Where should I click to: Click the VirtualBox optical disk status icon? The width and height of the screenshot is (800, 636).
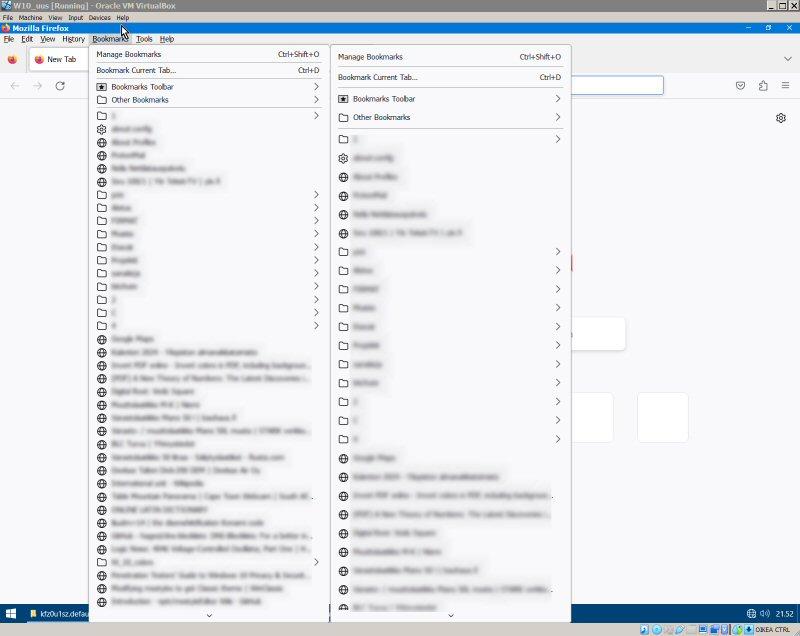[x=657, y=630]
